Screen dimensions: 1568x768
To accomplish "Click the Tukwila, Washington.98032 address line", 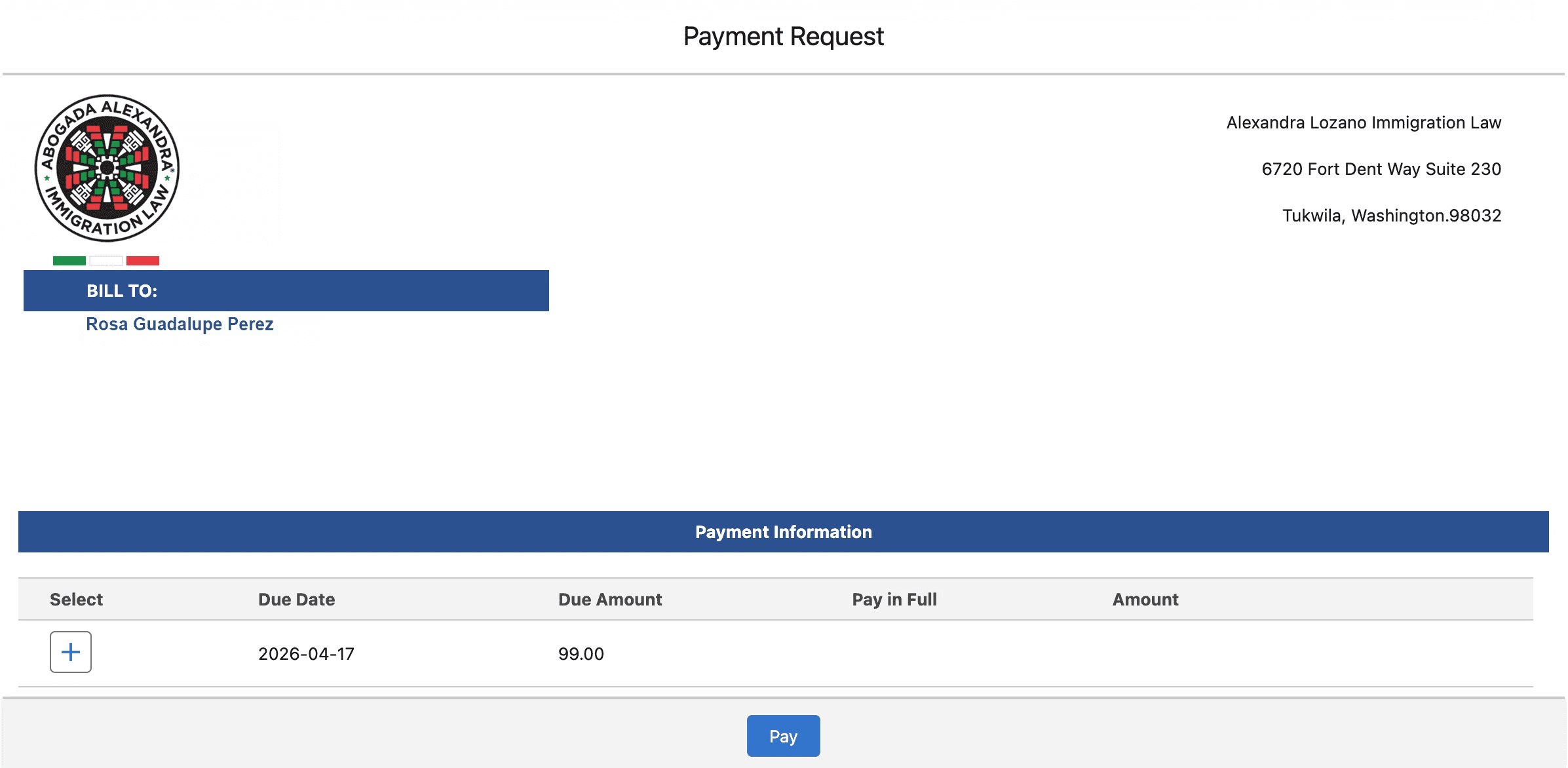I will tap(1391, 216).
